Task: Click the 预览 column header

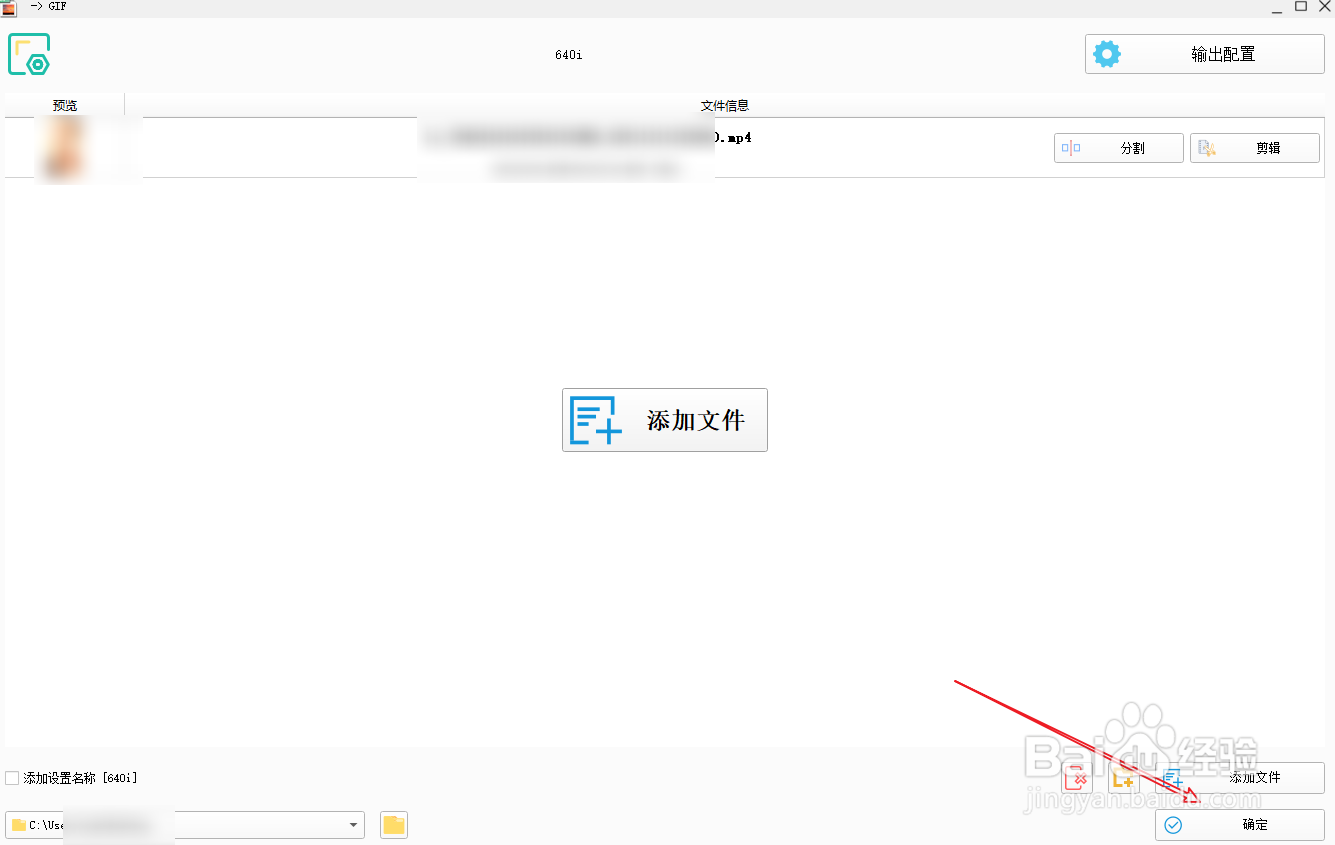Action: [x=65, y=104]
